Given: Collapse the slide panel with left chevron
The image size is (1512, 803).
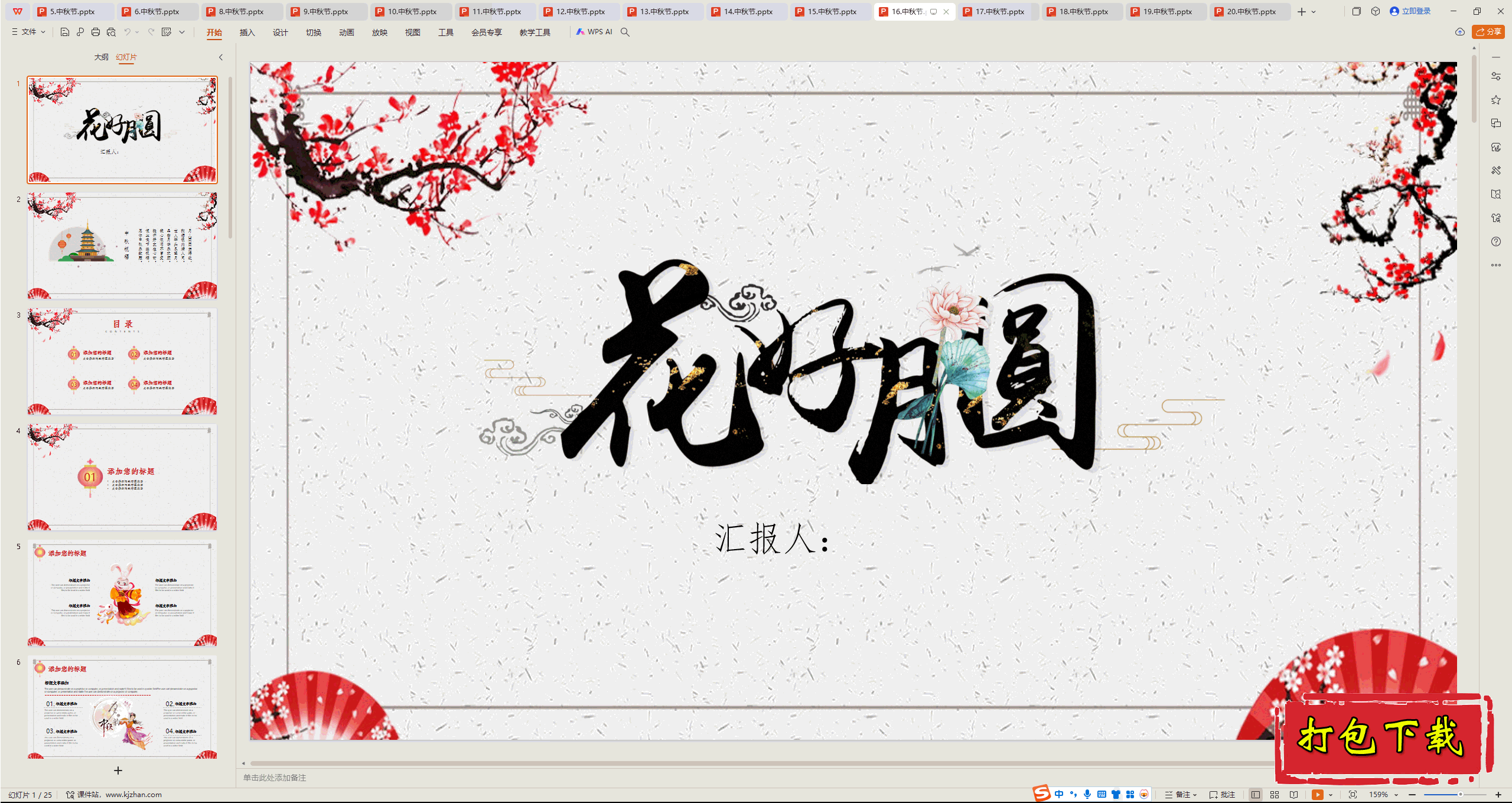Looking at the screenshot, I should pyautogui.click(x=221, y=57).
